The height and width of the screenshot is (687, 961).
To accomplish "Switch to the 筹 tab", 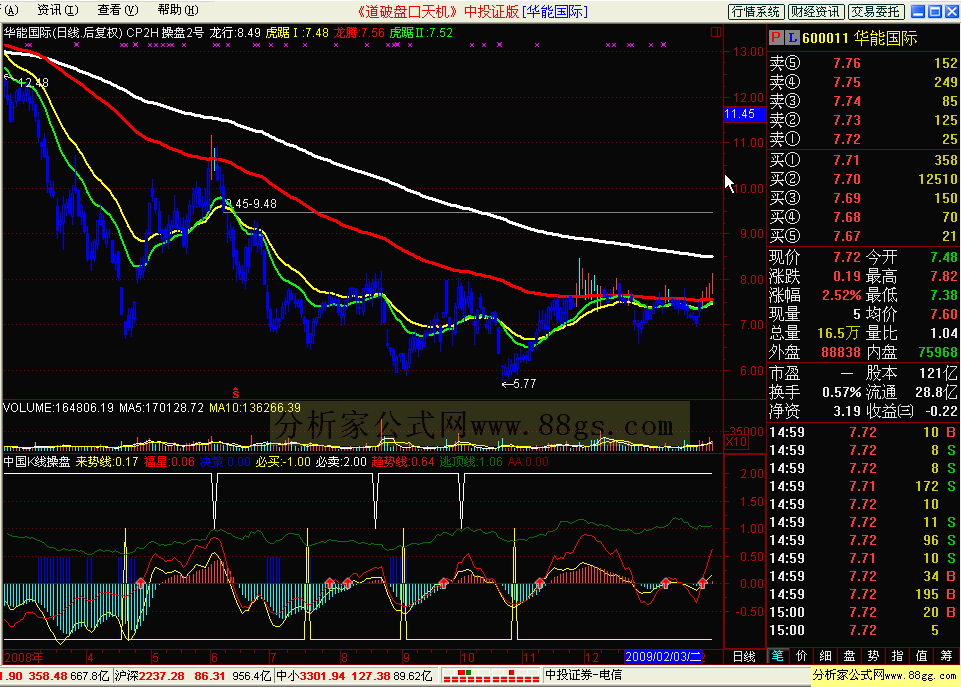I will 946,656.
